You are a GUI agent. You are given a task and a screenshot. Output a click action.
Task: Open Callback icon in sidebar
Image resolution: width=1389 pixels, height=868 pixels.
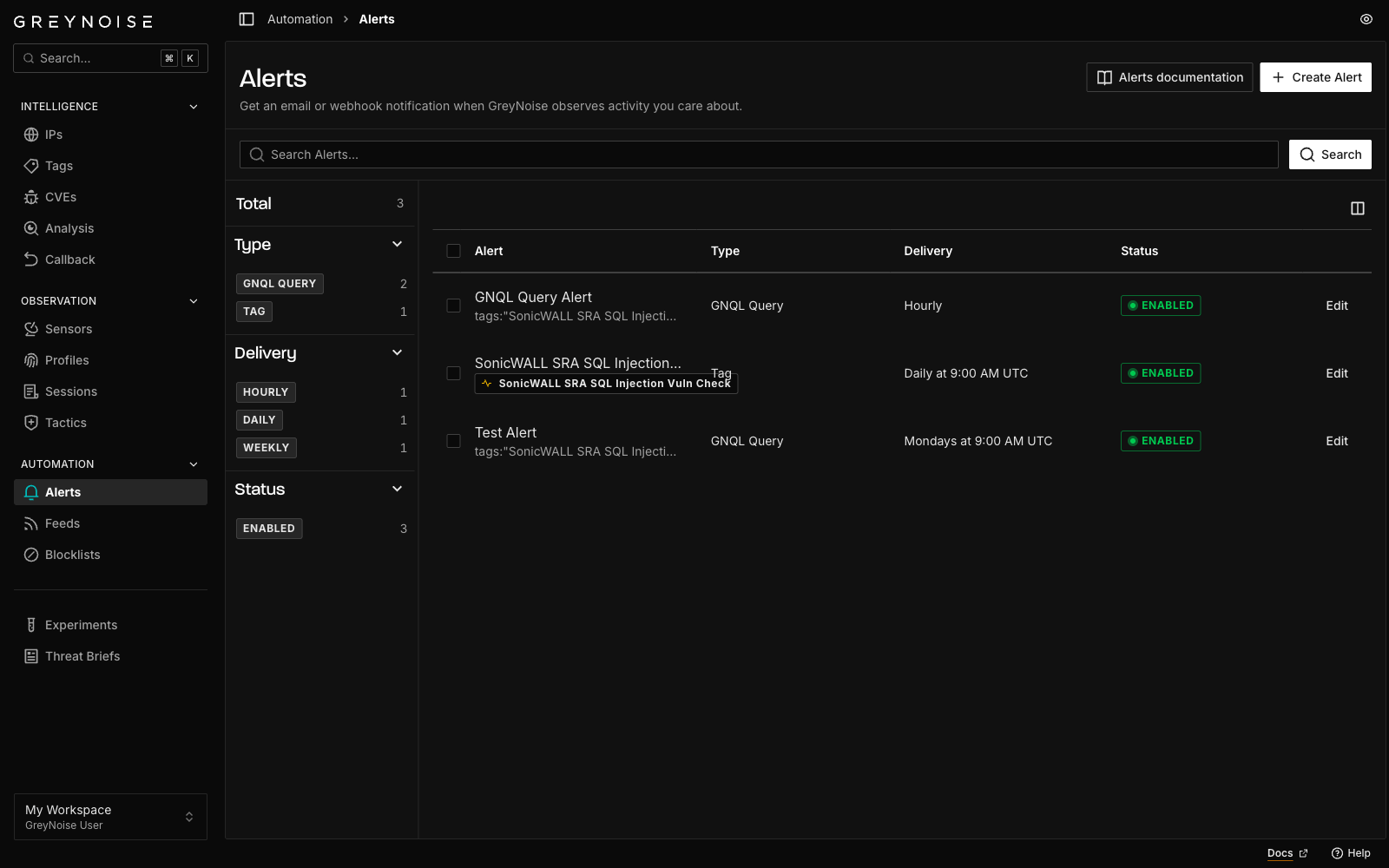coord(31,260)
